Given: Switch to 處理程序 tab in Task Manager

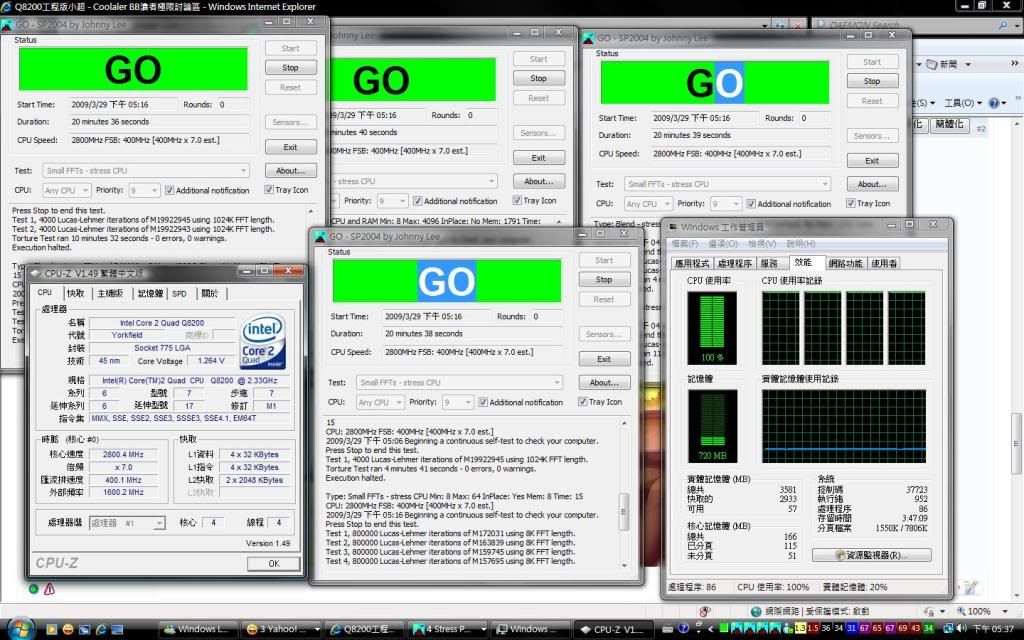Looking at the screenshot, I should click(734, 263).
